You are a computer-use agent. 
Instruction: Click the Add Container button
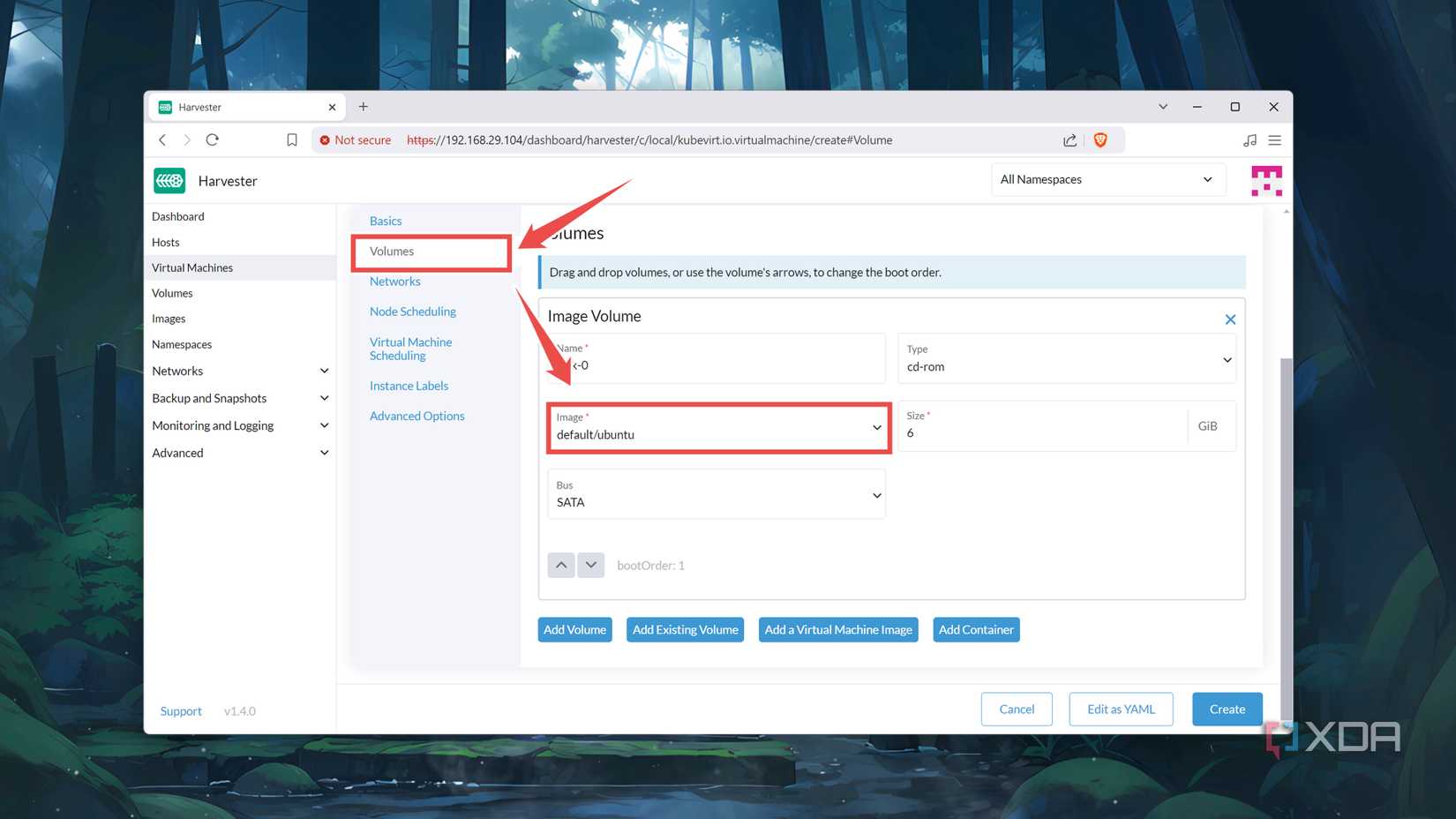click(976, 629)
